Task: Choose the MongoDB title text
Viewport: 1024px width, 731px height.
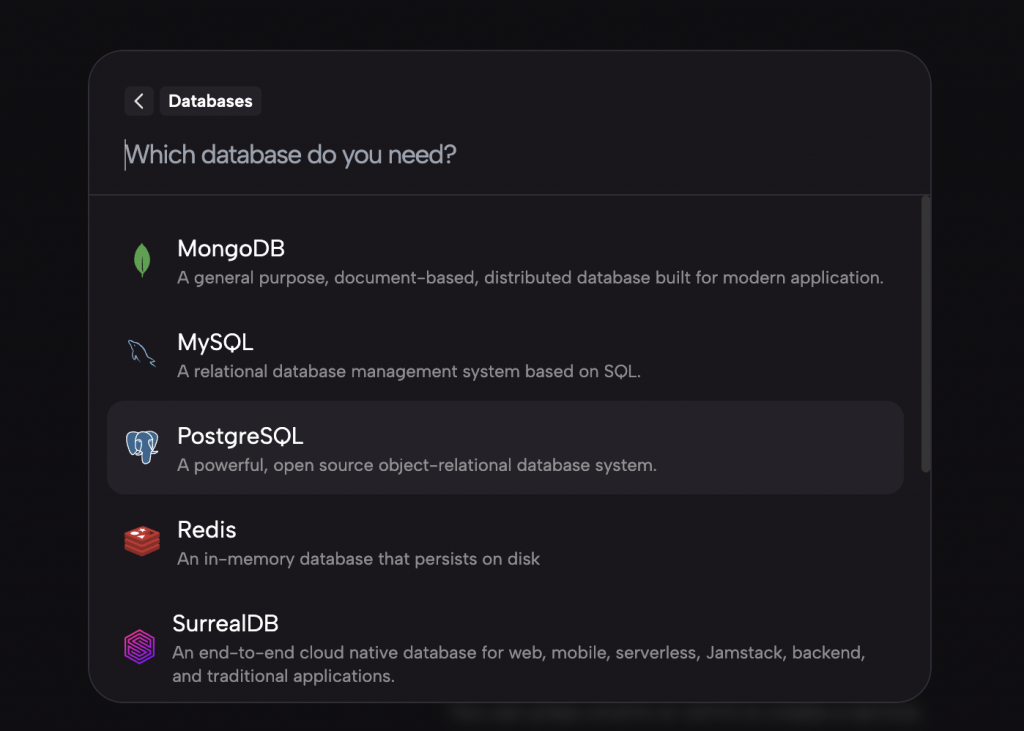Action: pyautogui.click(x=231, y=248)
